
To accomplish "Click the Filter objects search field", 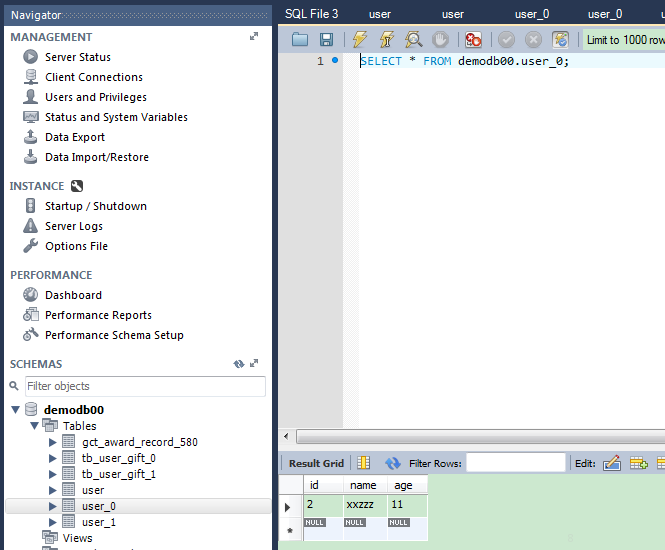I will click(145, 386).
